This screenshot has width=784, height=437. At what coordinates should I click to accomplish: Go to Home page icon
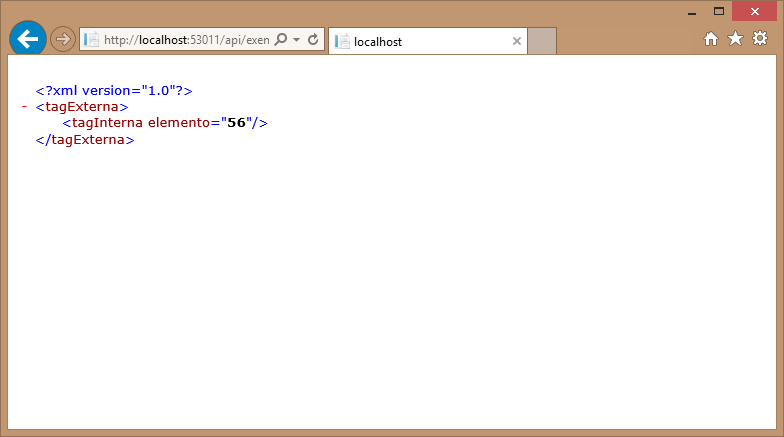pos(711,38)
